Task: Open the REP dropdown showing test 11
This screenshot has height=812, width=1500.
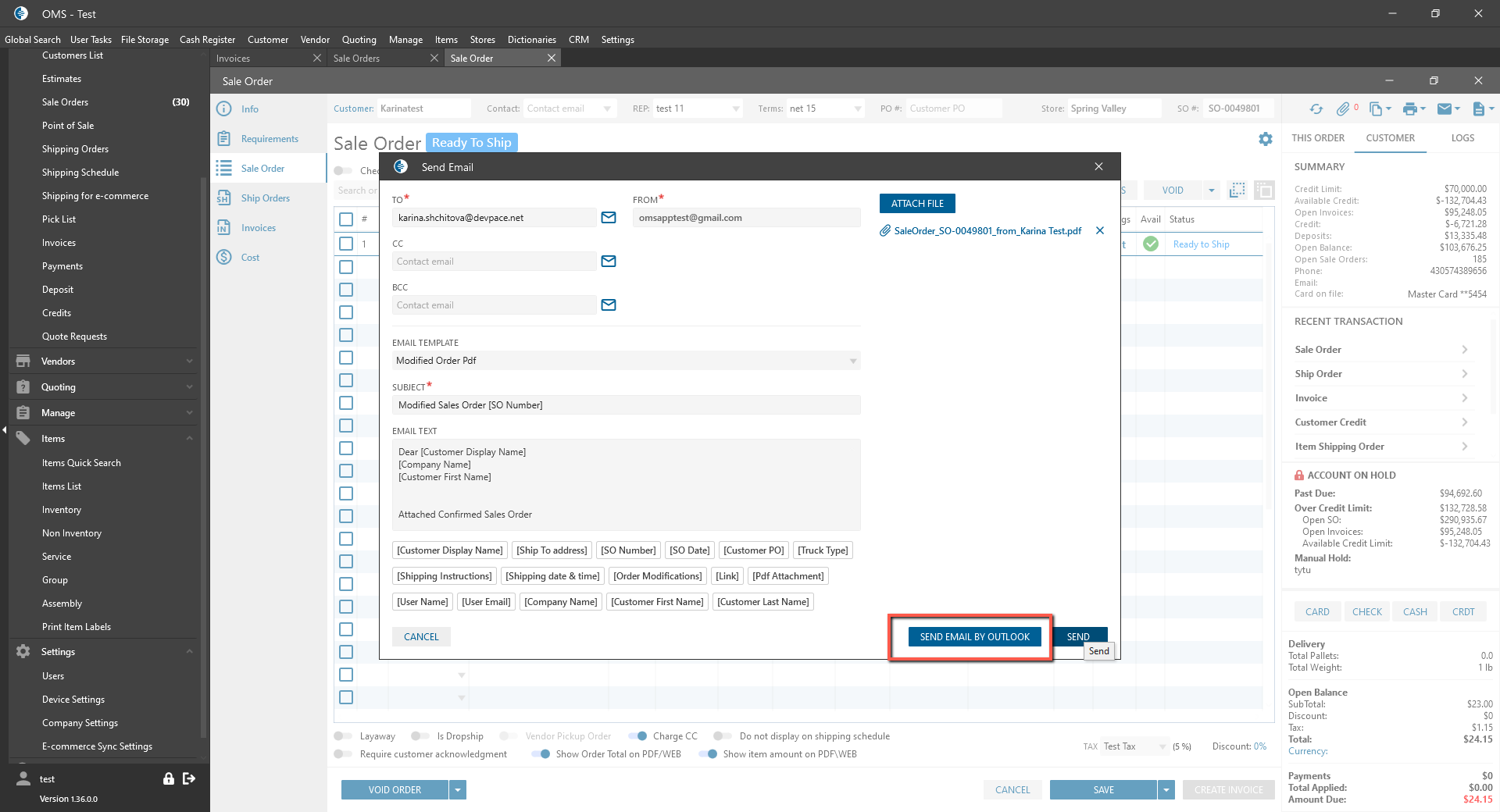Action: (736, 109)
